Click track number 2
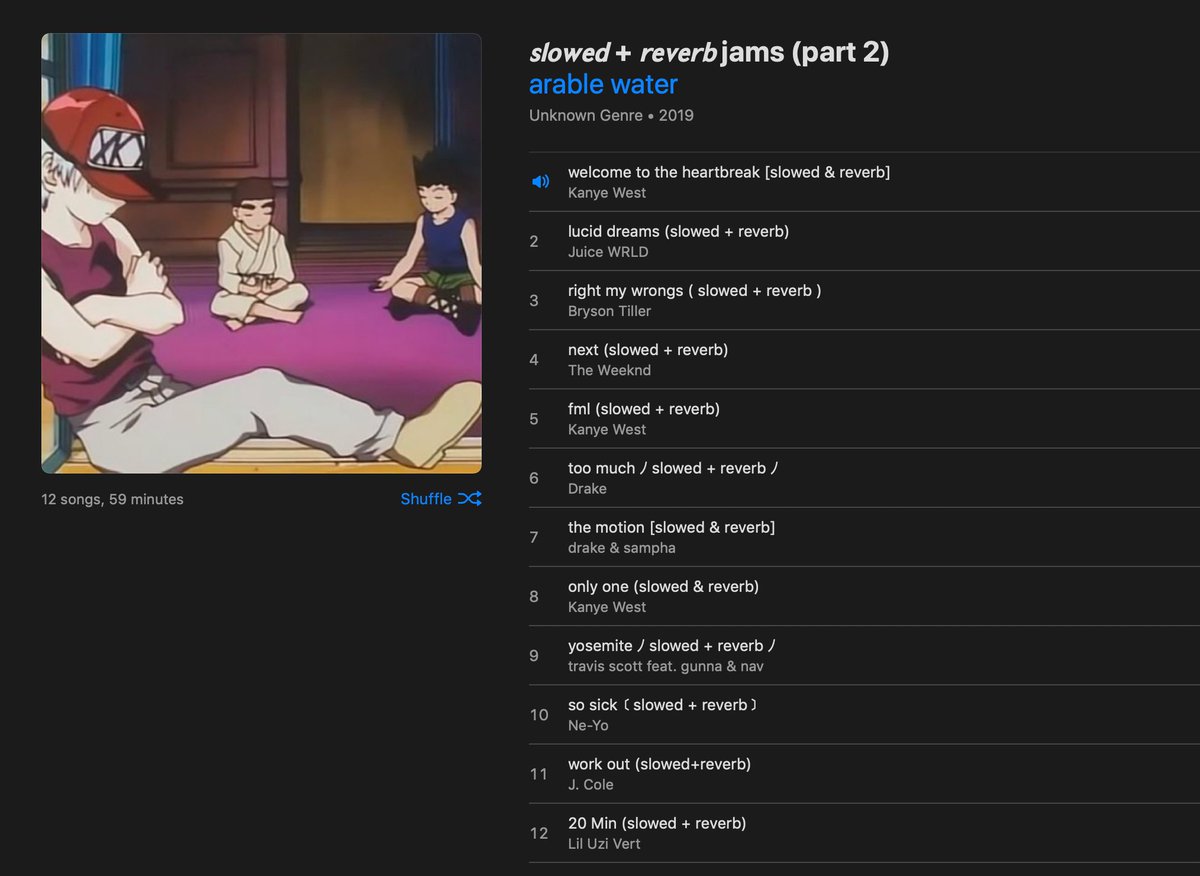 point(534,241)
